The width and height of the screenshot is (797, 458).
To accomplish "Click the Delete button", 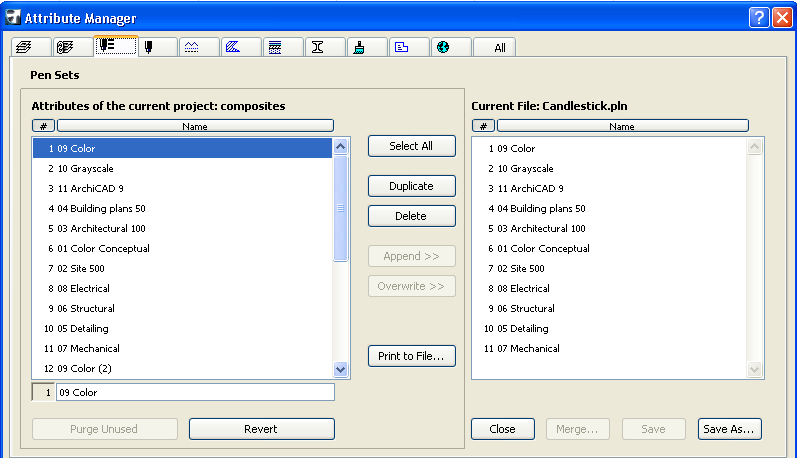I will (x=412, y=216).
